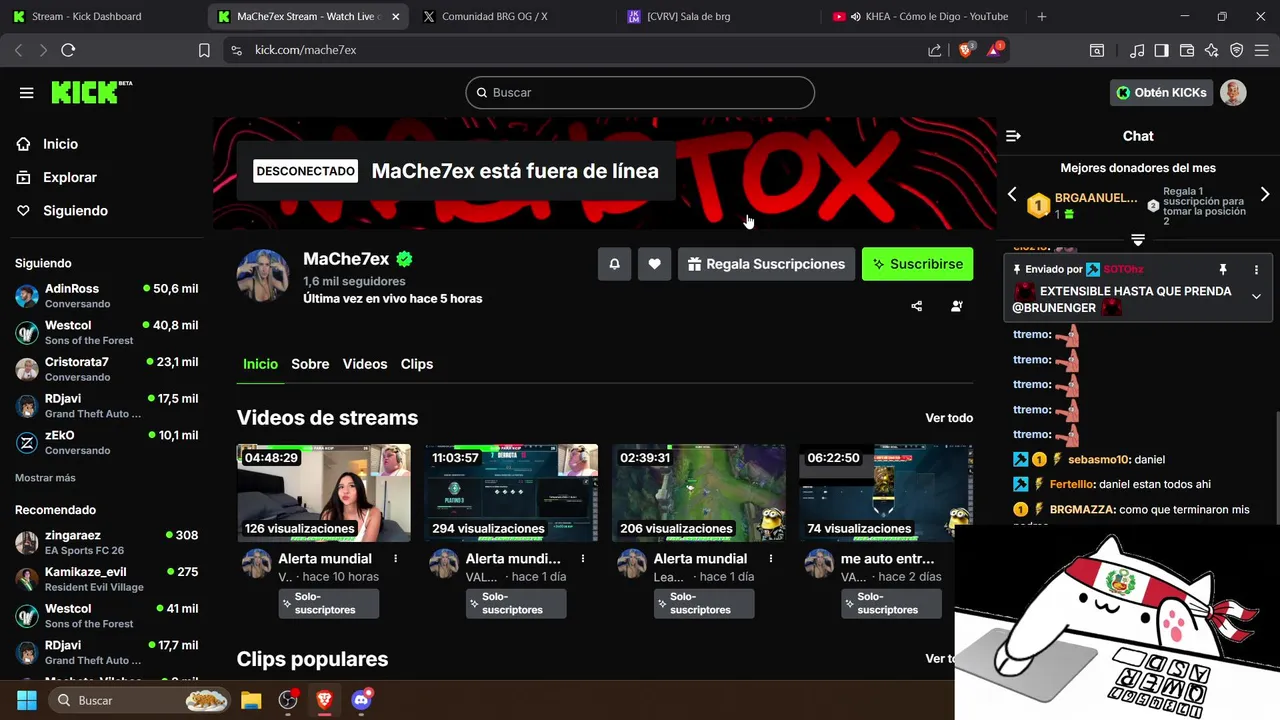Switch to KHEA YouTube tab
This screenshot has width=1280, height=720.
pos(922,16)
